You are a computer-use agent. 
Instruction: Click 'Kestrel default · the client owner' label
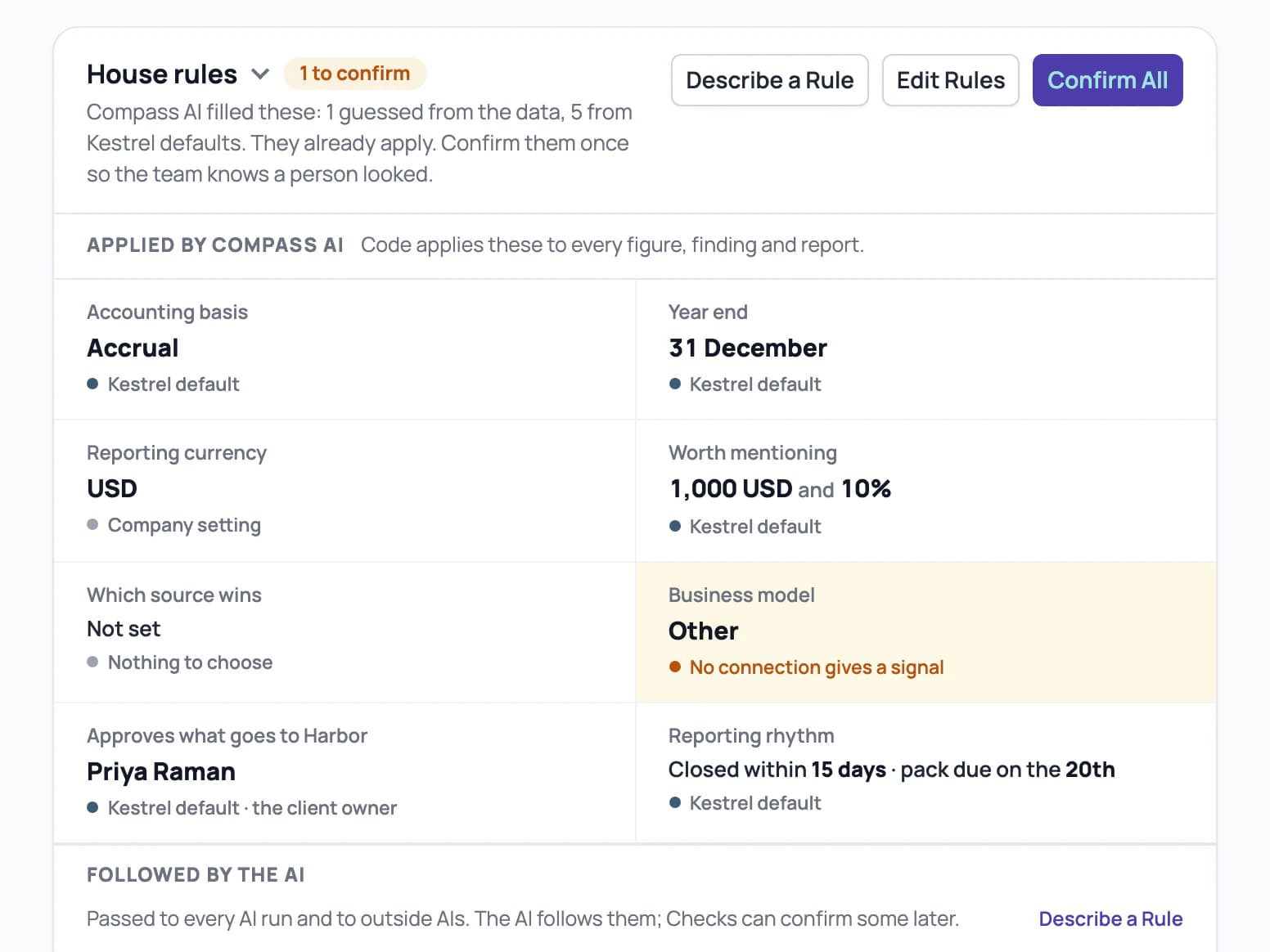(252, 808)
